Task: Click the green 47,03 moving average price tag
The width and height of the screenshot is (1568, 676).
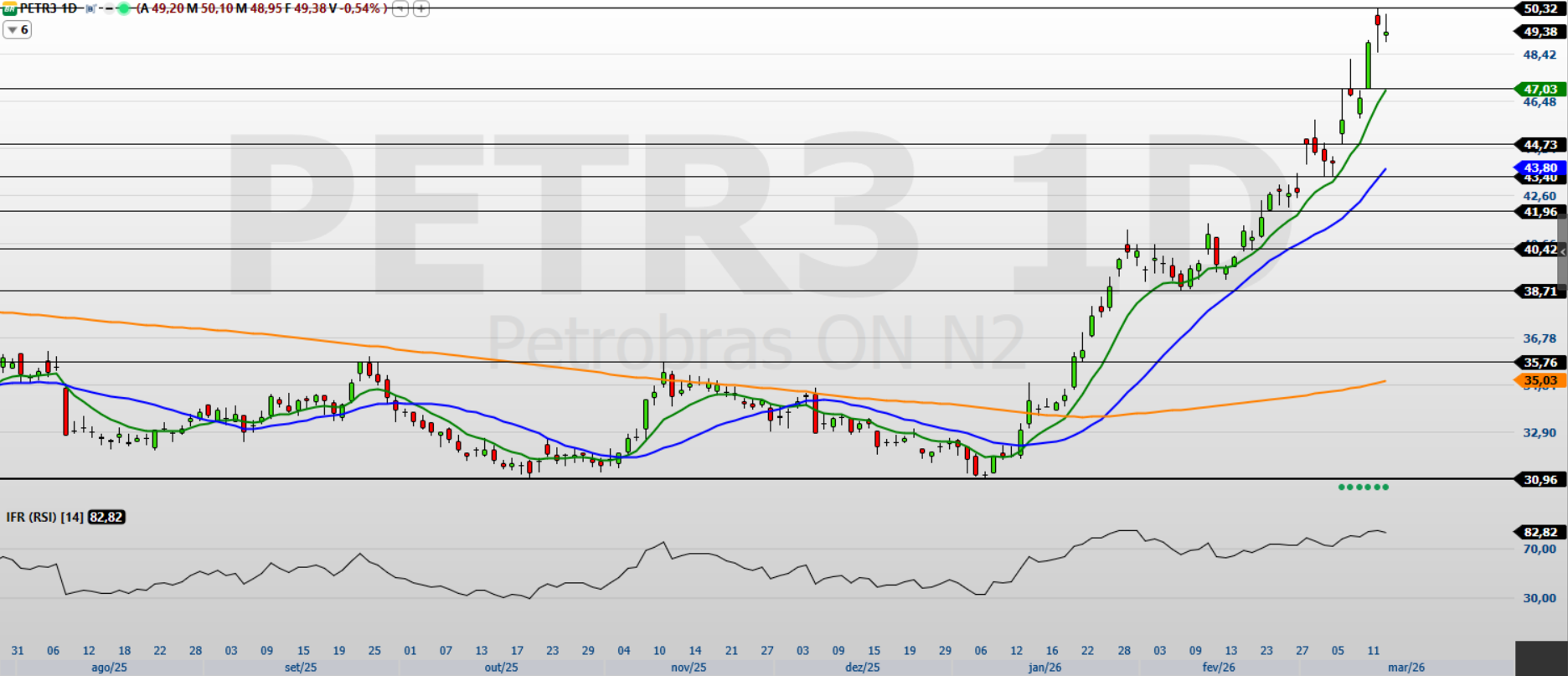Action: (x=1540, y=89)
